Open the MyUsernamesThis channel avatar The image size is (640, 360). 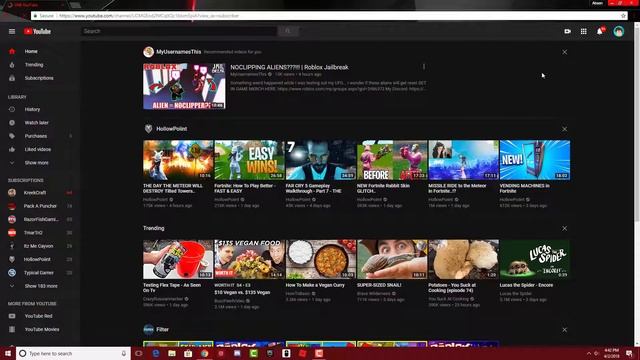(x=149, y=52)
